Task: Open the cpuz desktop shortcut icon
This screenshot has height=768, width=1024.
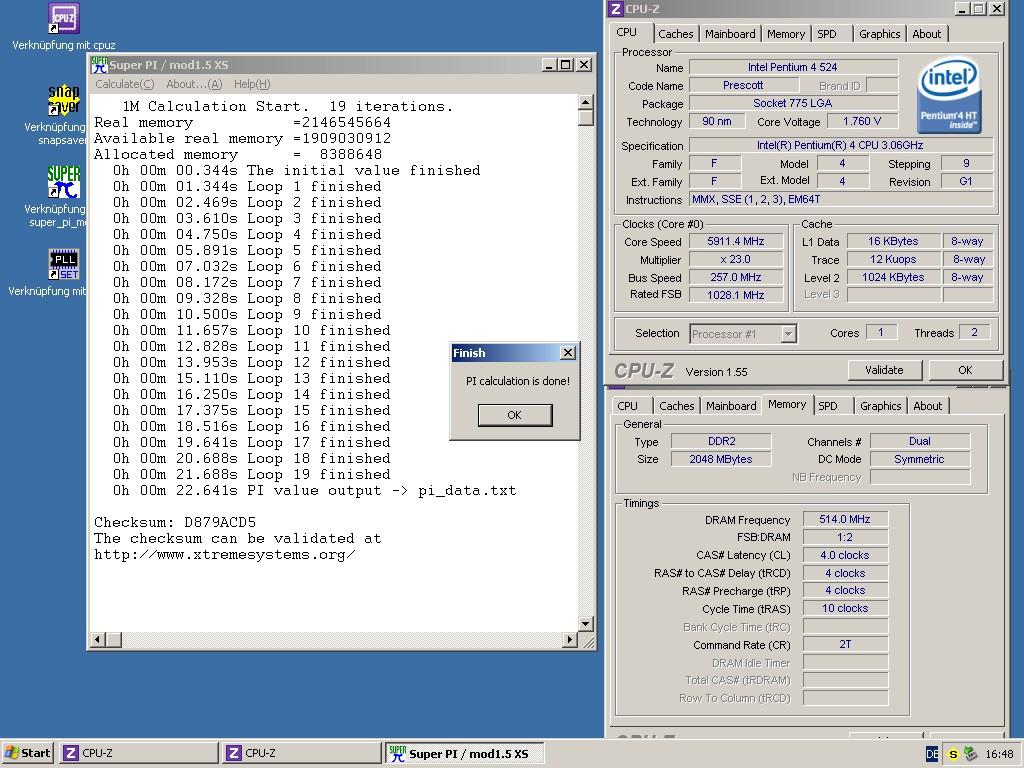Action: (x=63, y=18)
